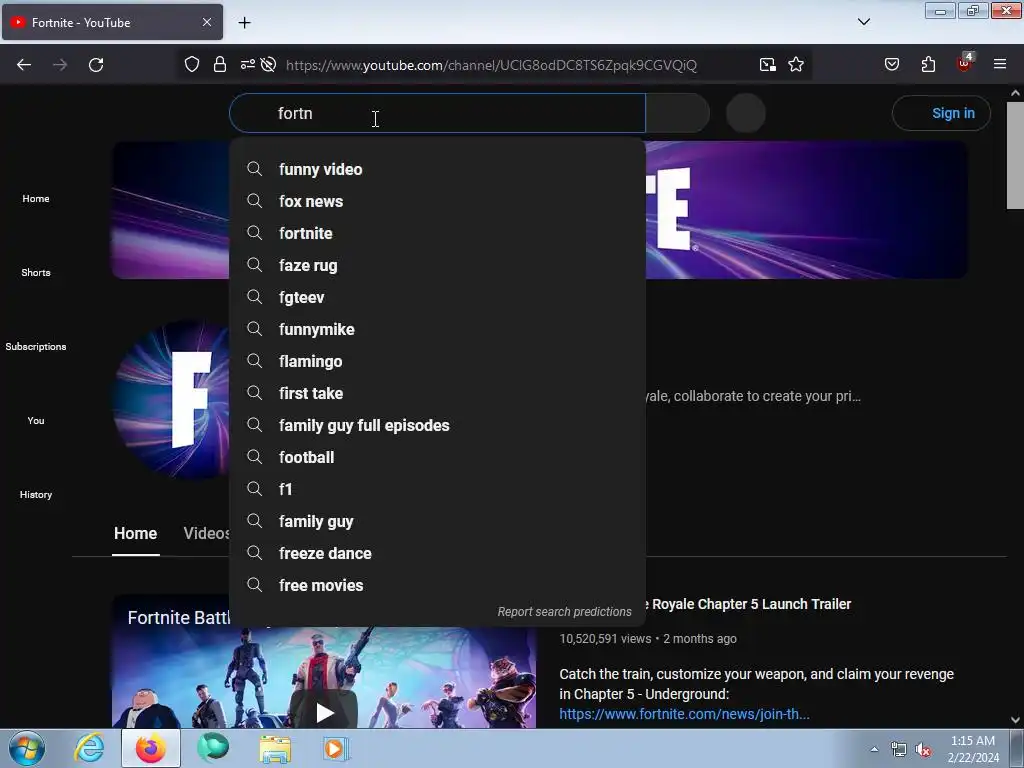Play the Fortnite Battle Royale trailer video
This screenshot has width=1024, height=768.
coord(325,712)
